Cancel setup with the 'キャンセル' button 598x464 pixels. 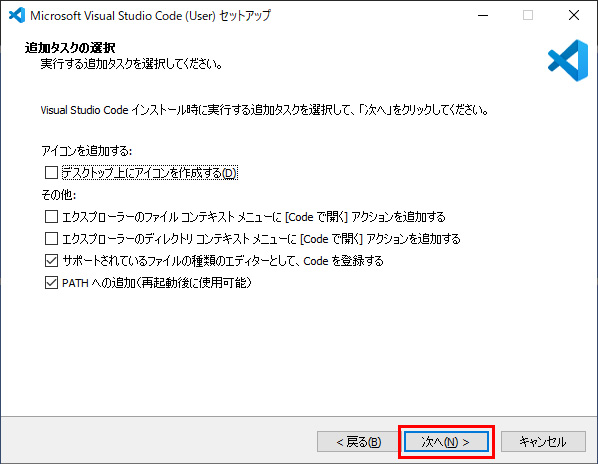pyautogui.click(x=543, y=442)
